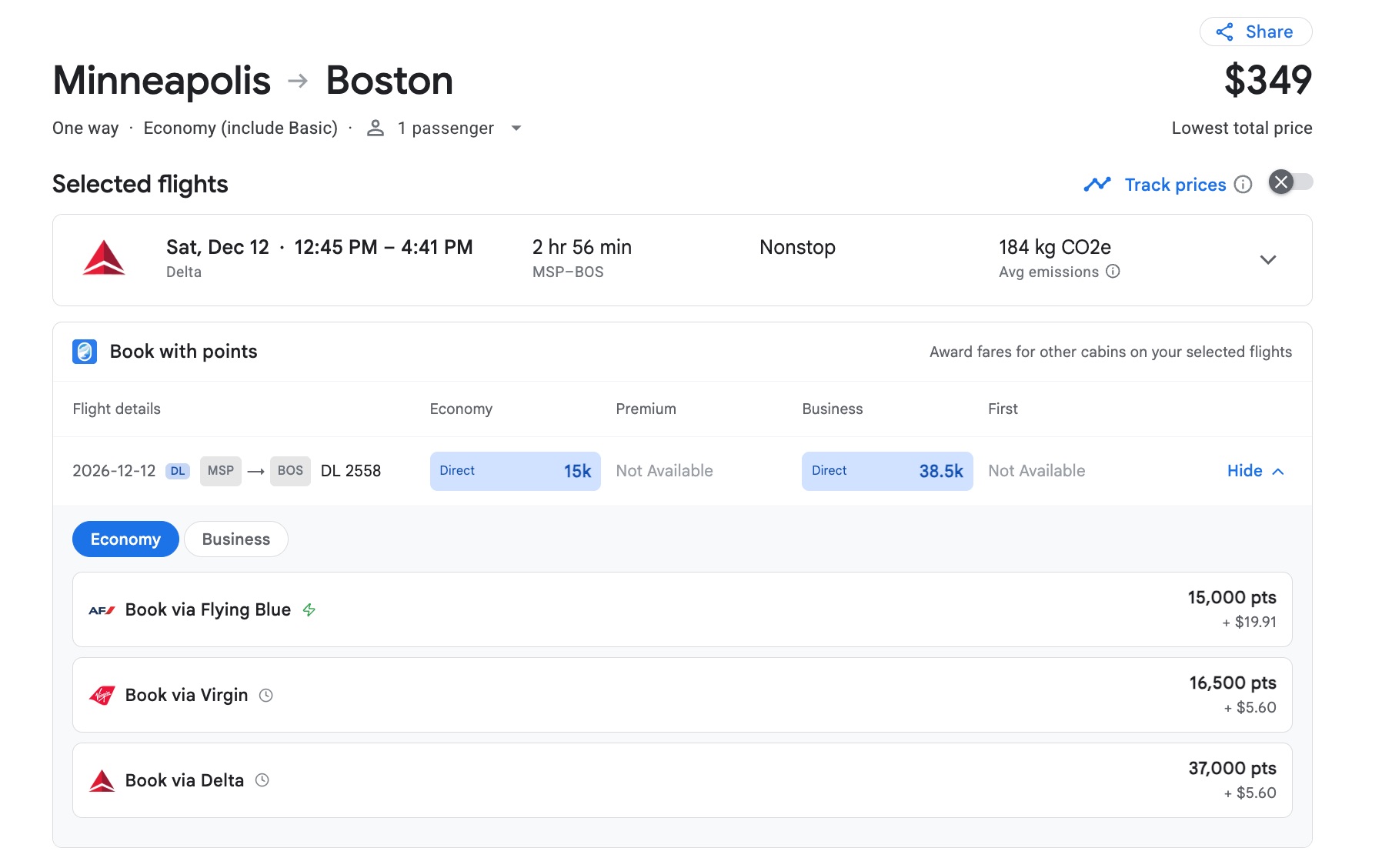Image resolution: width=1382 pixels, height=868 pixels.
Task: Click the Flying Blue lightning bolt icon
Action: tap(309, 610)
